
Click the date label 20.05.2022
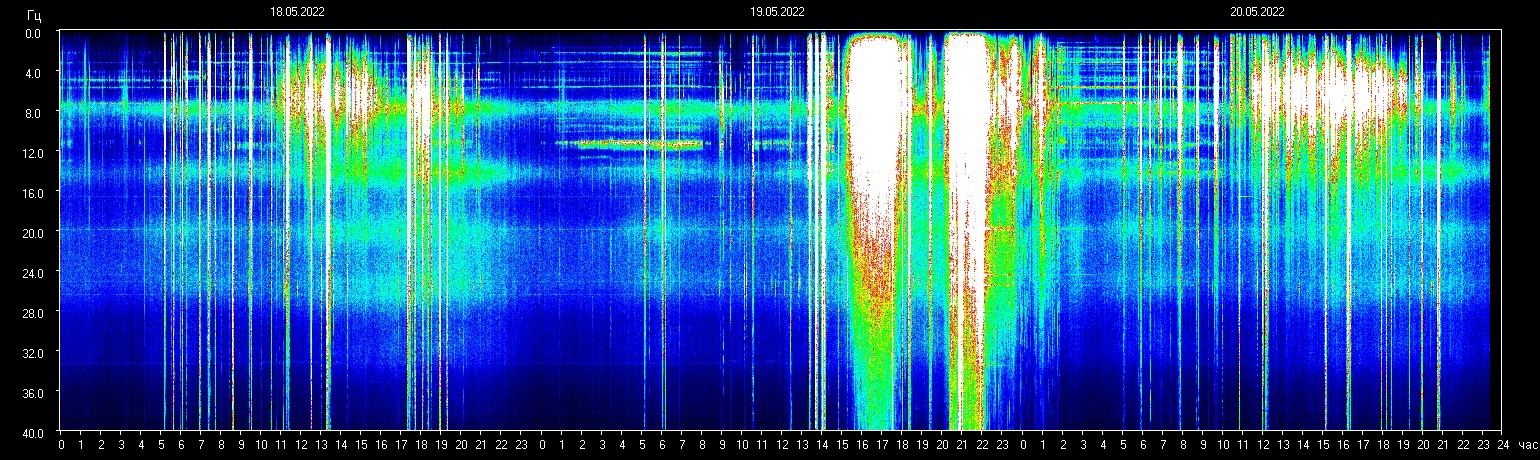tap(1257, 13)
